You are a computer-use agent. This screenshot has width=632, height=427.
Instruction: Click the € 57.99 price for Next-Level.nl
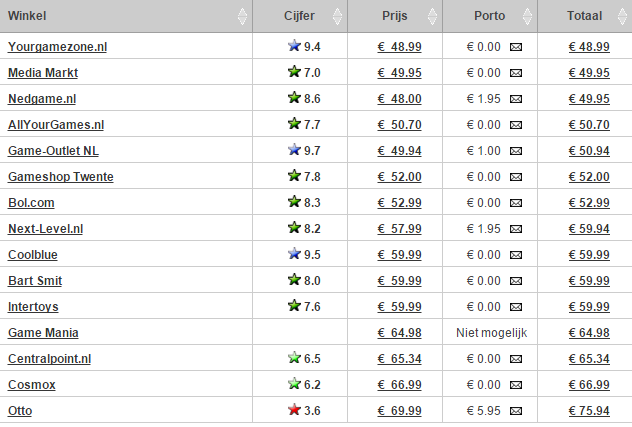399,229
